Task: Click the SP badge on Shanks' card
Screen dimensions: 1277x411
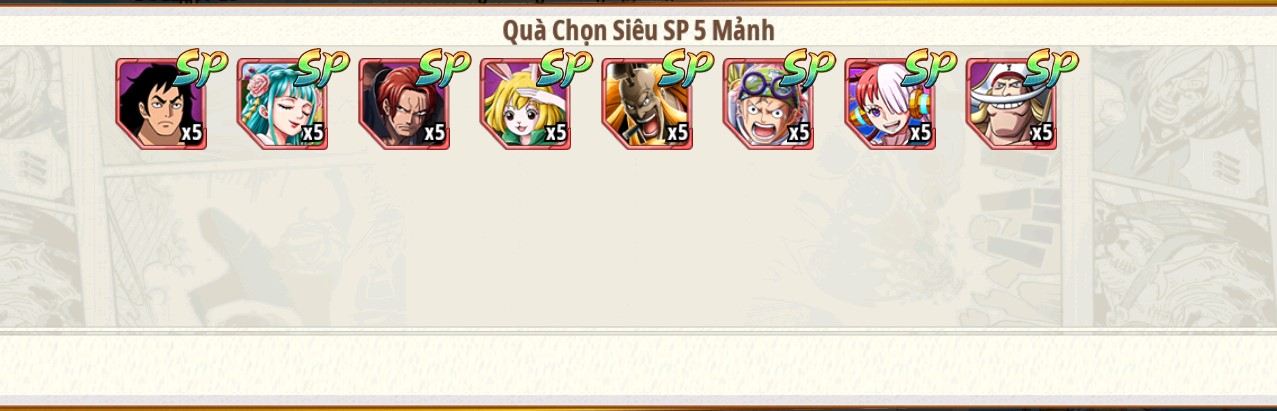Action: tap(444, 68)
